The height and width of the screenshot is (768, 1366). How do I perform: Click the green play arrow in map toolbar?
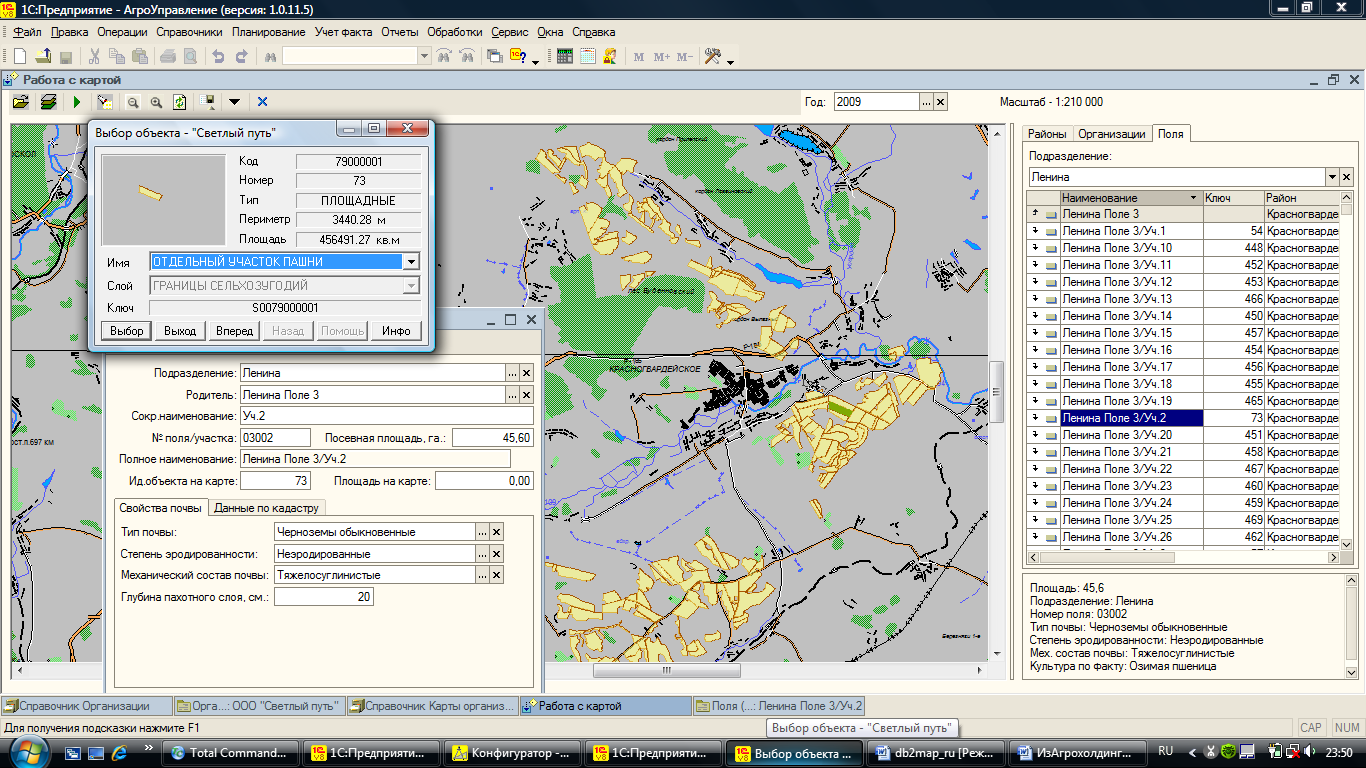click(x=77, y=102)
